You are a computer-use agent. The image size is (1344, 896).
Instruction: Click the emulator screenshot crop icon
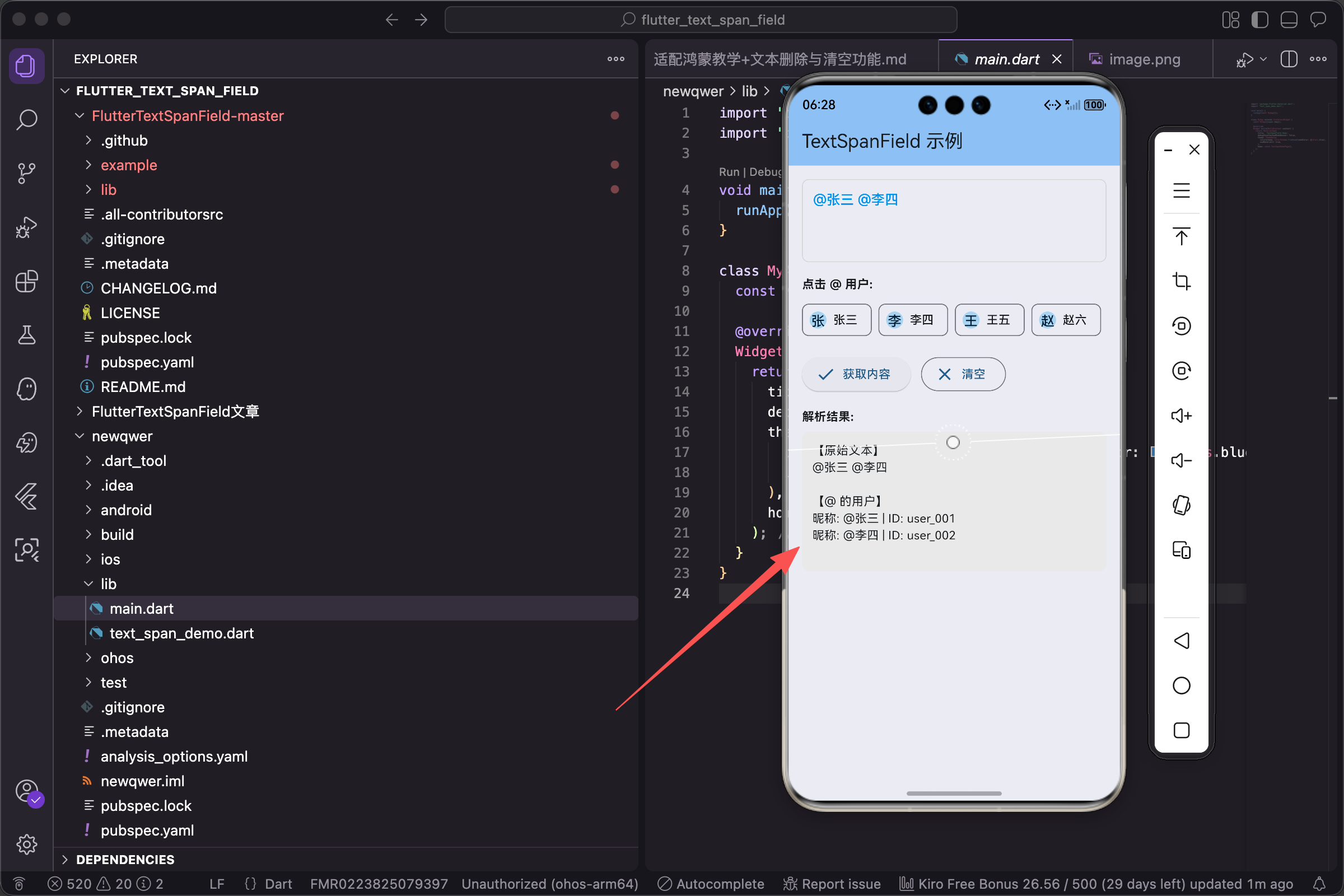(1181, 281)
